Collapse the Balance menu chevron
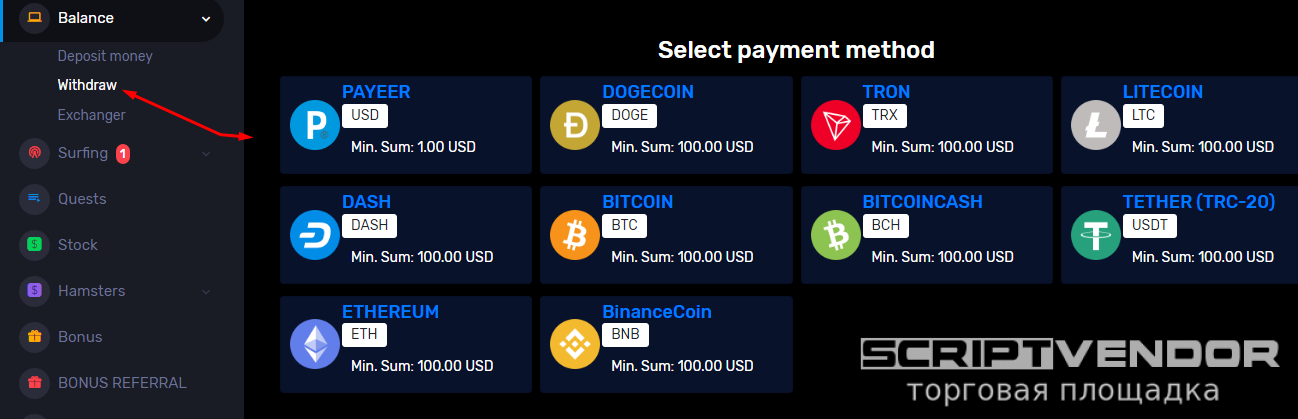This screenshot has height=419, width=1298. [x=206, y=18]
